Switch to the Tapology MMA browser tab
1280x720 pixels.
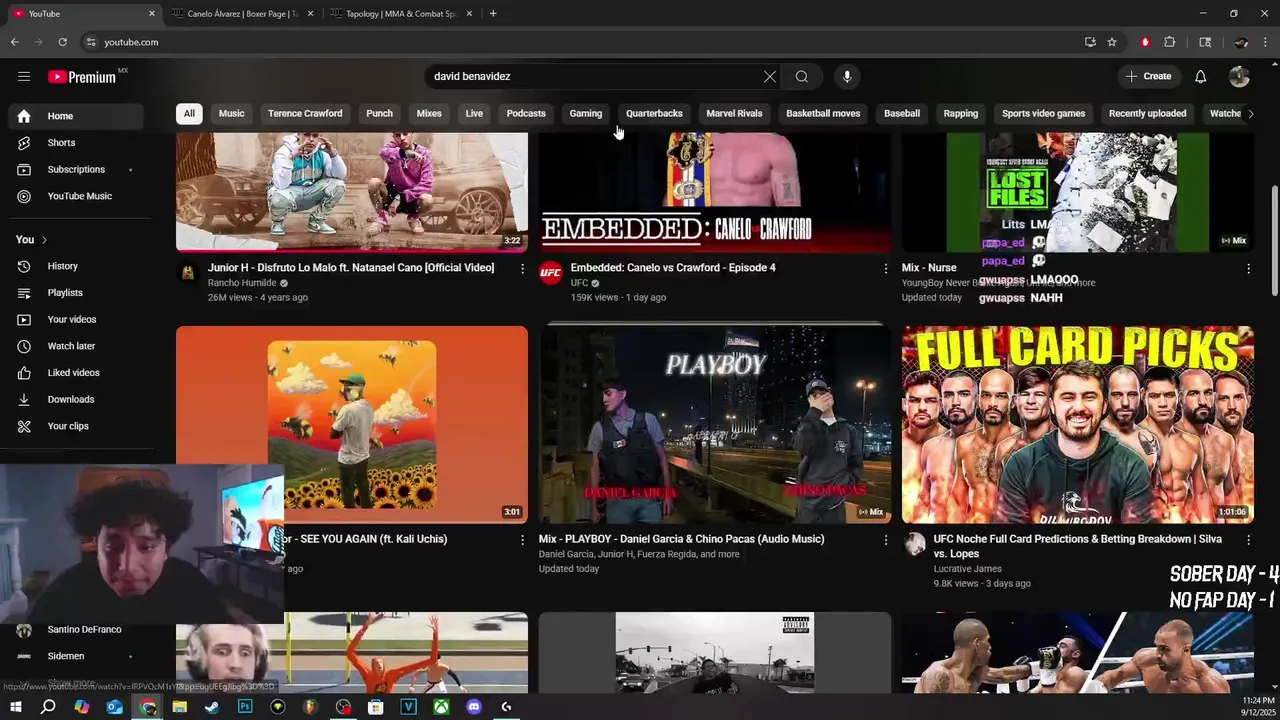tap(400, 14)
